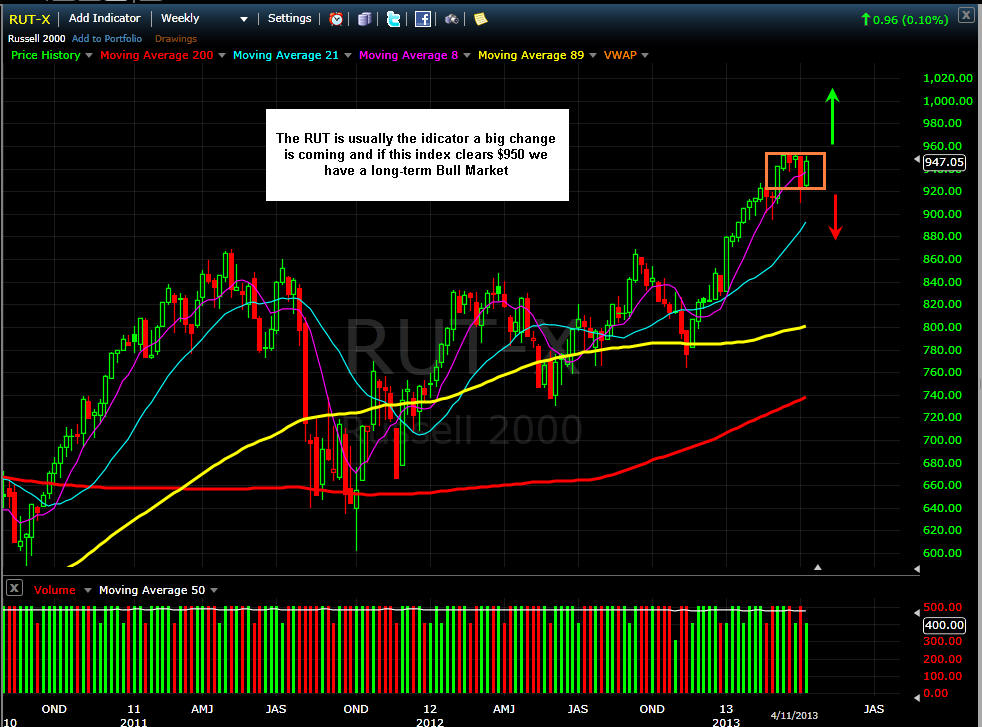Expand the Moving Average 8 dropdown arrow
This screenshot has height=727, width=982.
(x=467, y=56)
